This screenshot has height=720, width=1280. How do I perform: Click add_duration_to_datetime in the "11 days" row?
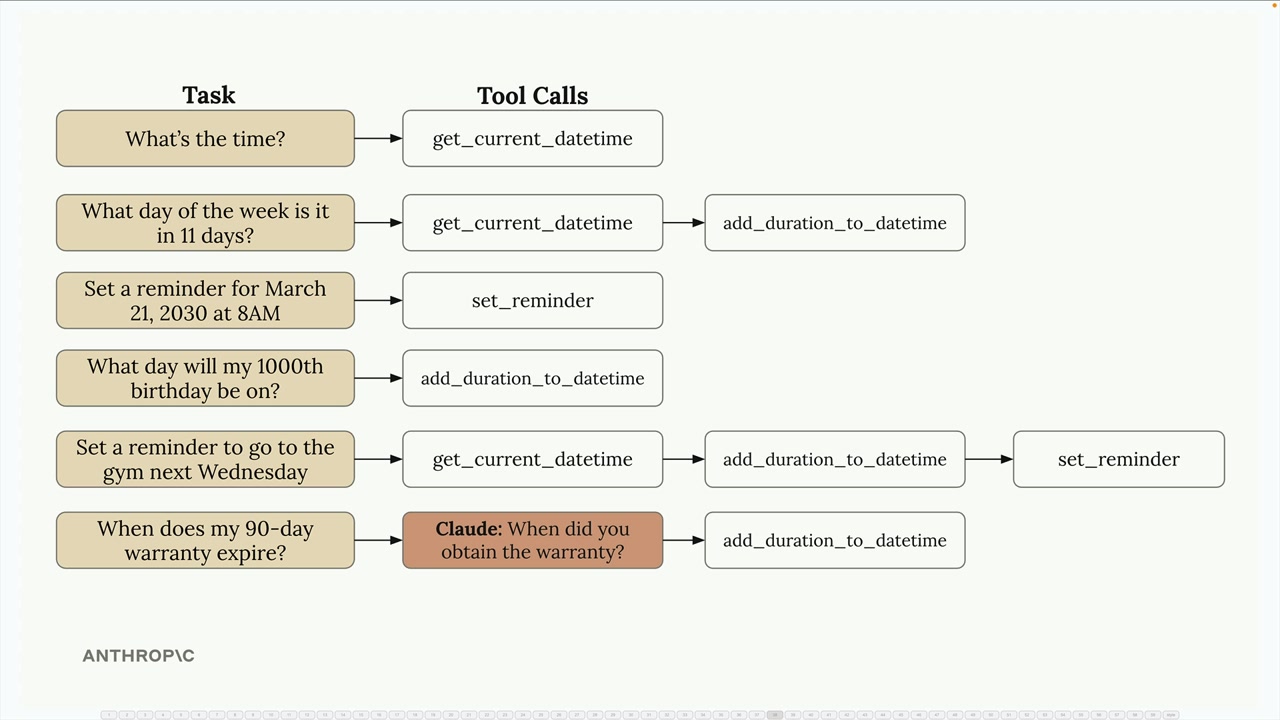point(834,223)
